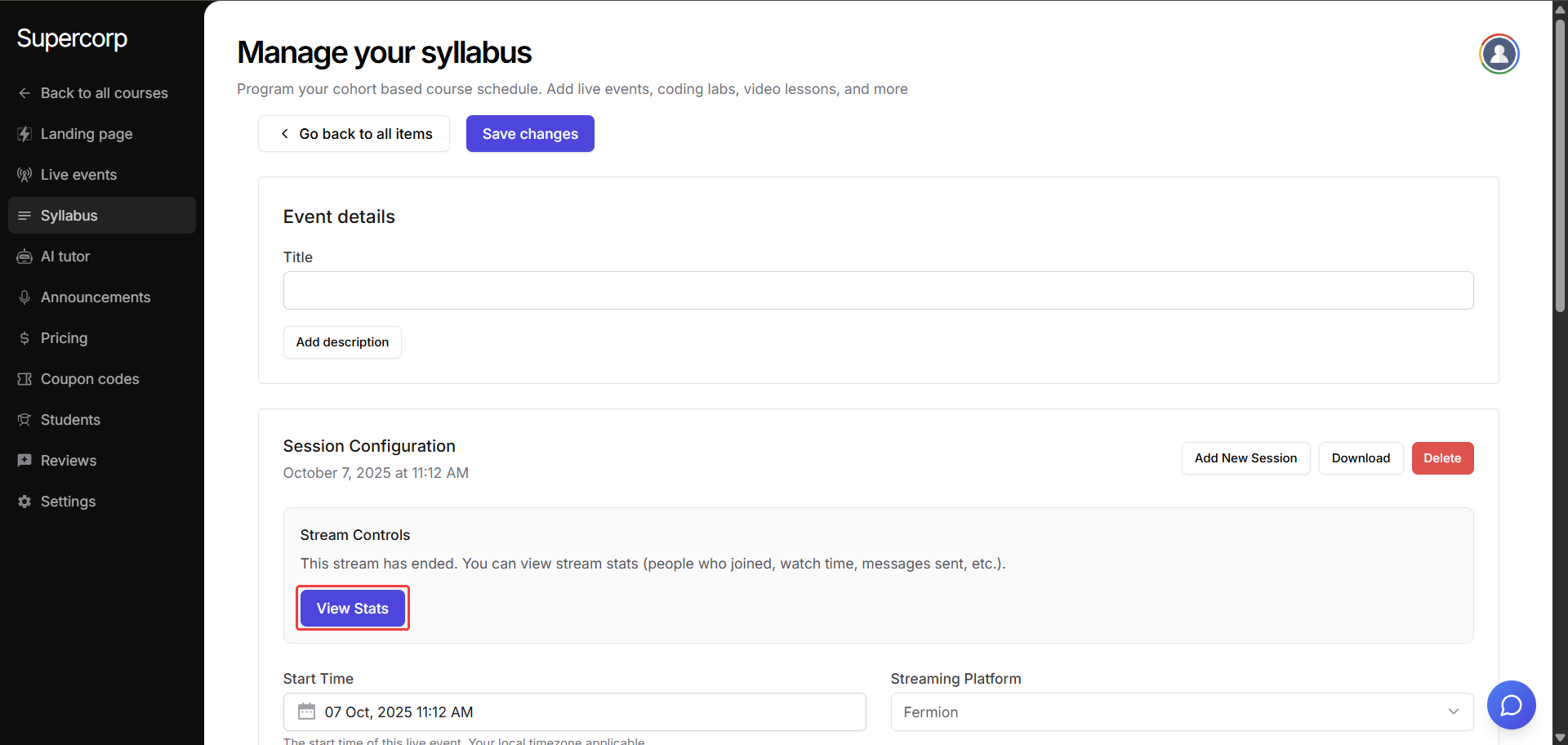The width and height of the screenshot is (1568, 745).
Task: Delete the session with the red button
Action: tap(1441, 458)
